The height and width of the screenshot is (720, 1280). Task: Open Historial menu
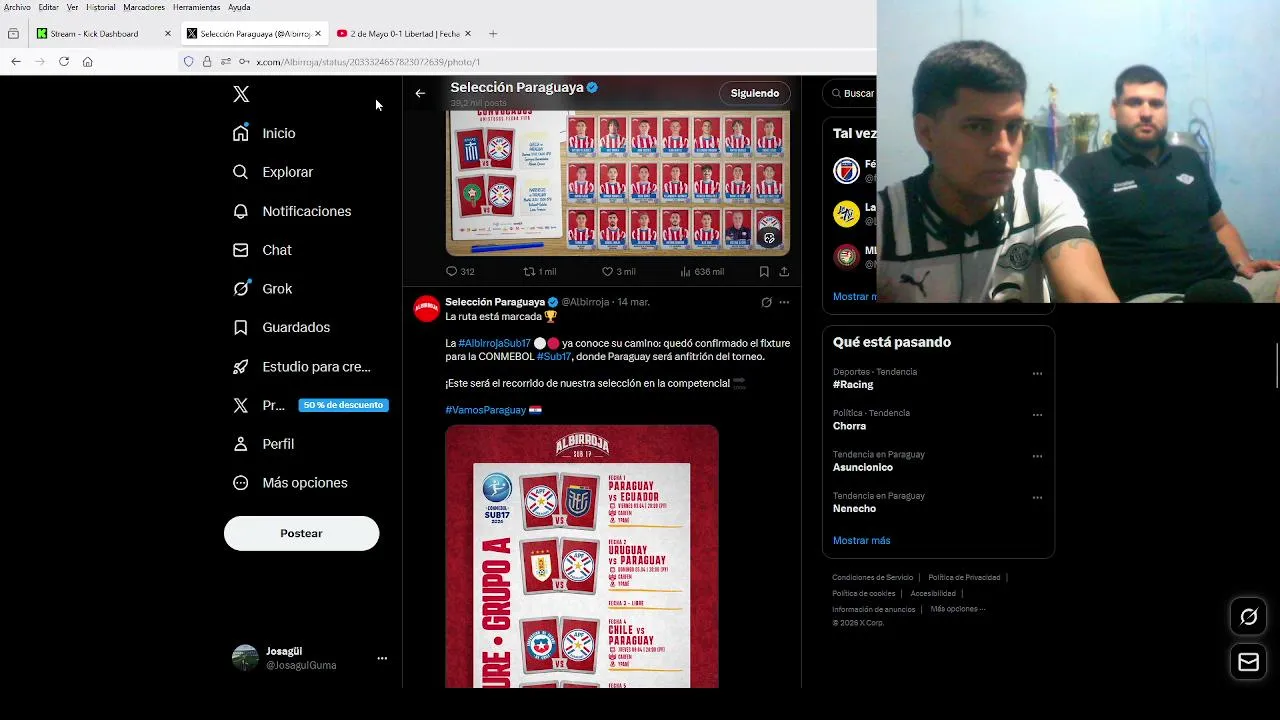pyautogui.click(x=100, y=7)
